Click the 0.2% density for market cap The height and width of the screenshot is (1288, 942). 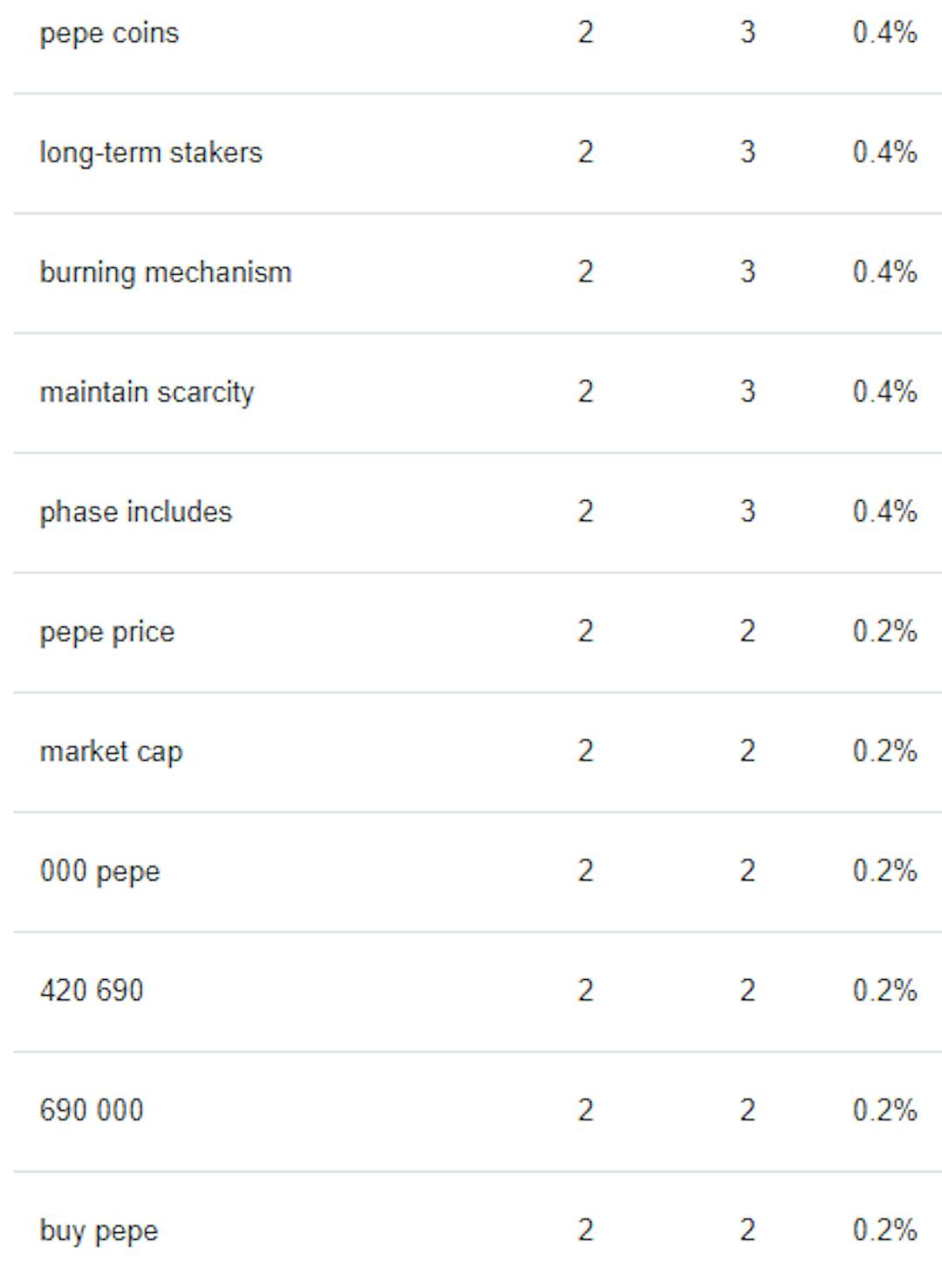(884, 750)
